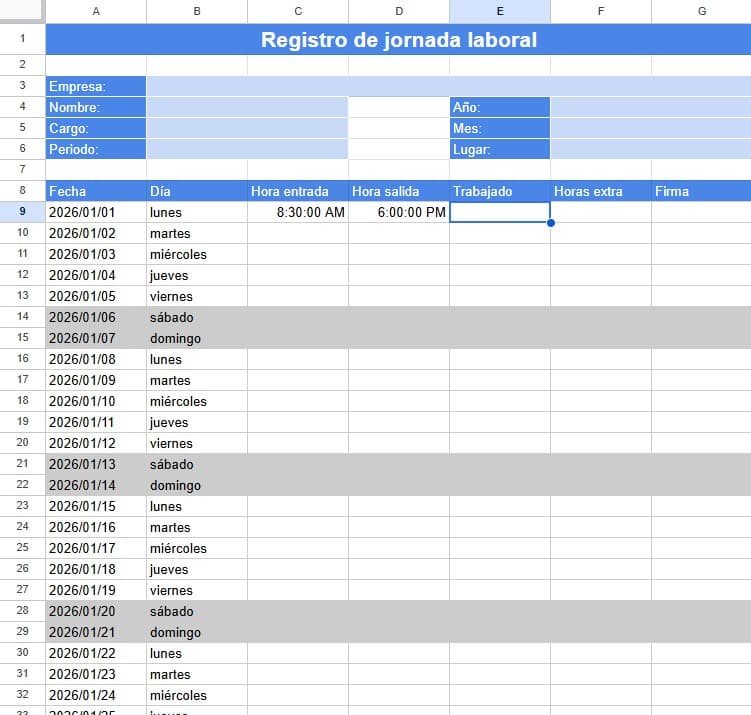Image resolution: width=751 pixels, height=715 pixels.
Task: Select the 'Empresa:' label cell
Action: pyautogui.click(x=96, y=86)
